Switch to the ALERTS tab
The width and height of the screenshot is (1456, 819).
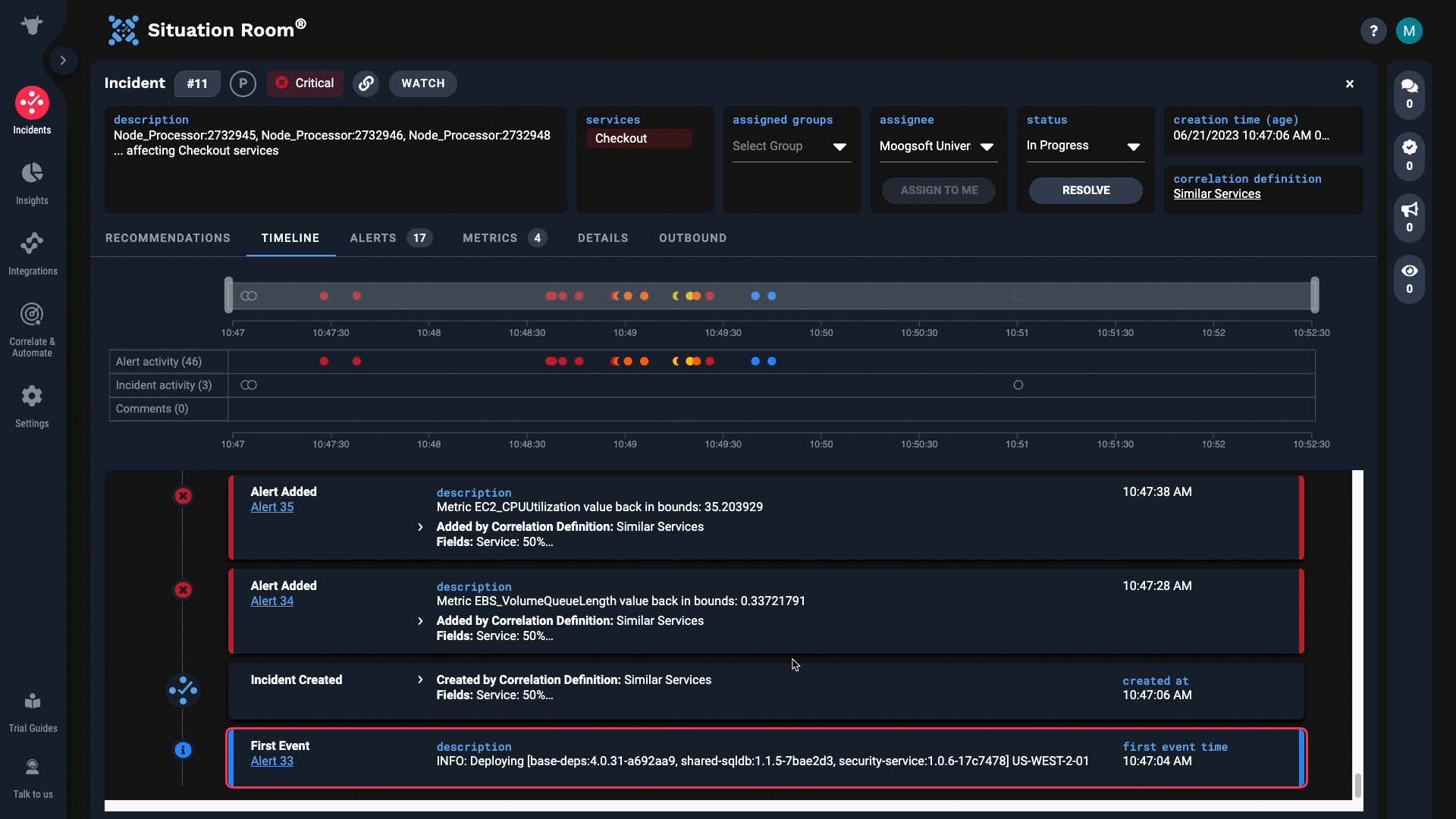point(391,238)
